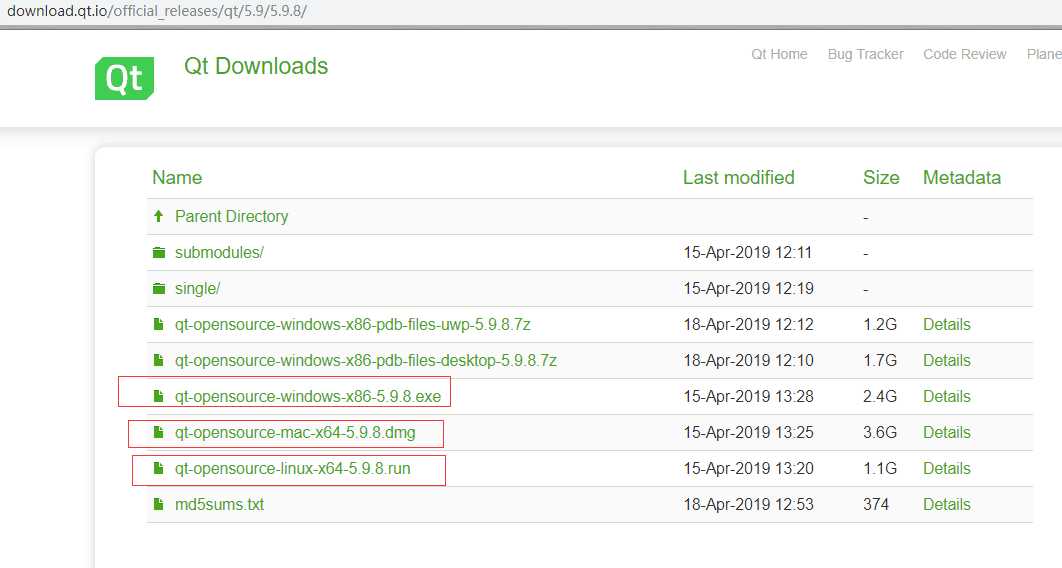Click the green Qt logo
Screen dimensions: 1062x568
tap(125, 79)
